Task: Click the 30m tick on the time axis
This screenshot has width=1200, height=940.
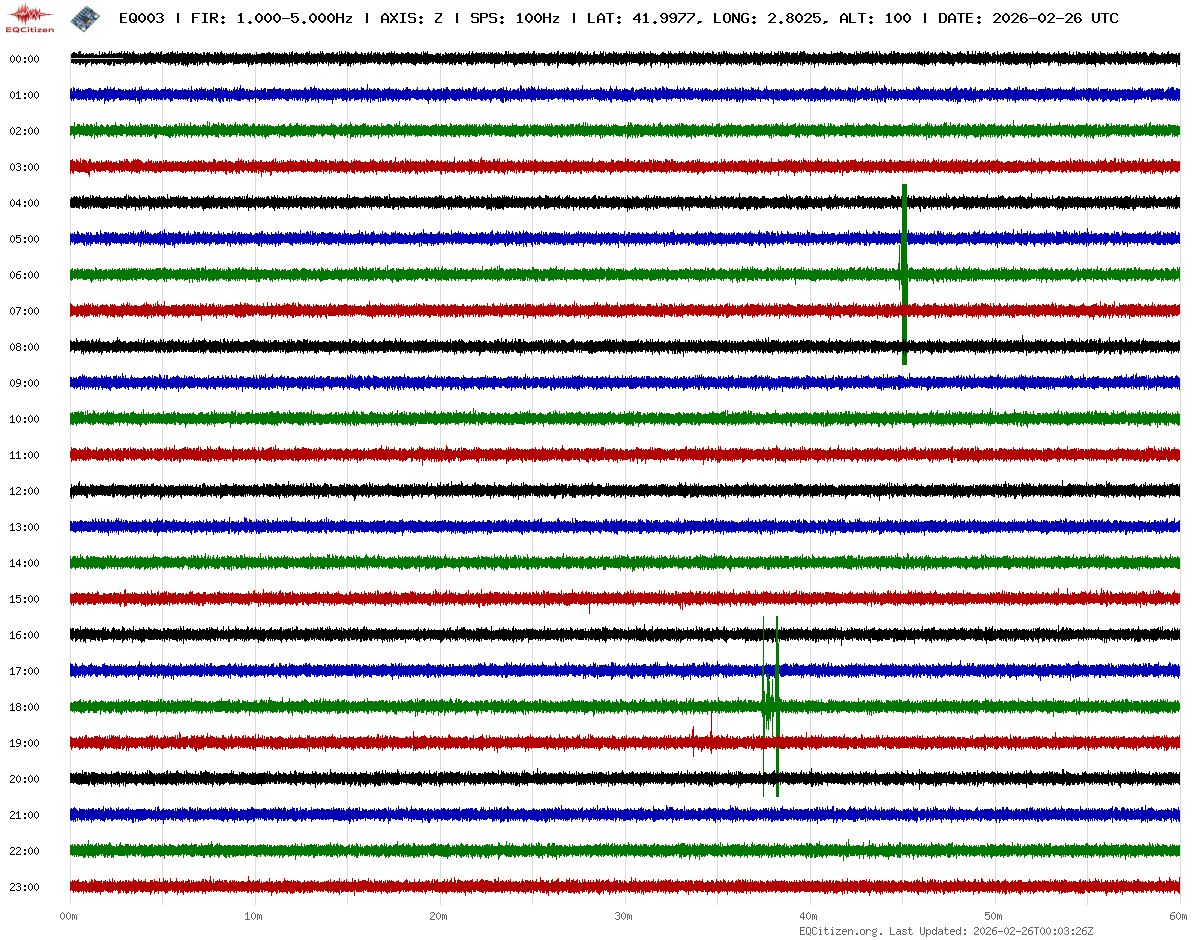Action: 624,916
